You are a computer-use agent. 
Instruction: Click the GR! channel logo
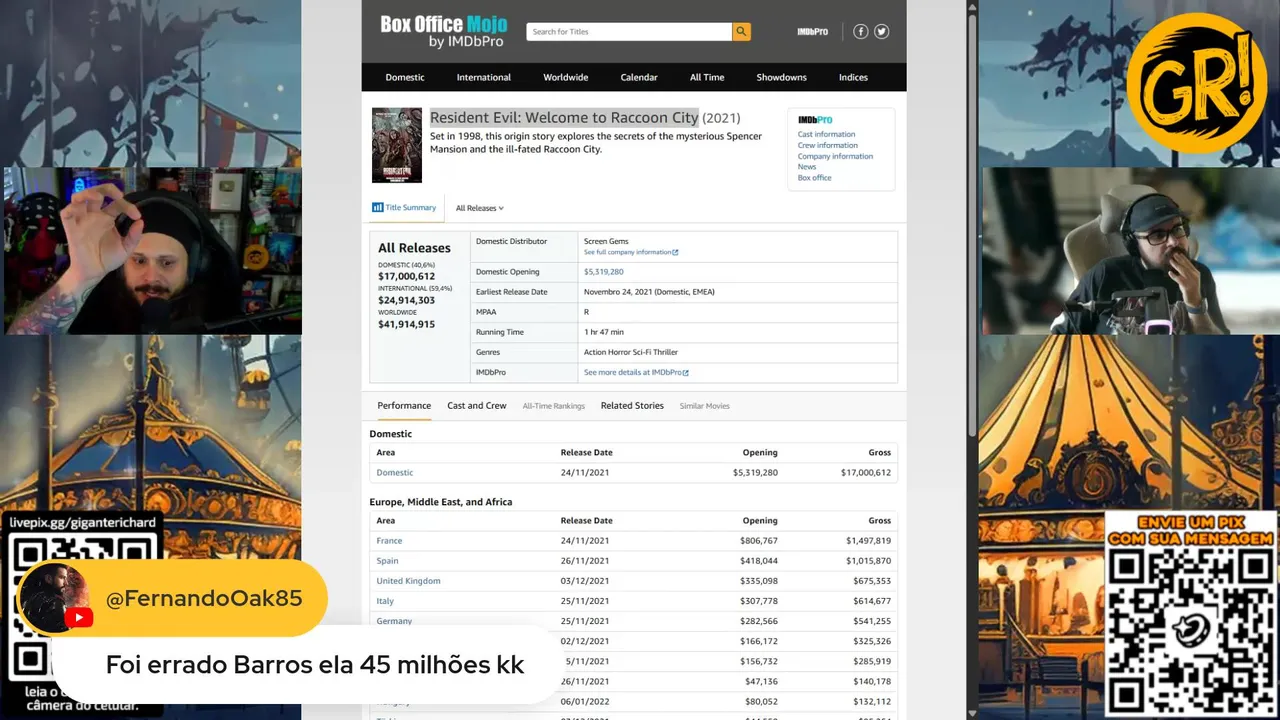click(x=1197, y=84)
